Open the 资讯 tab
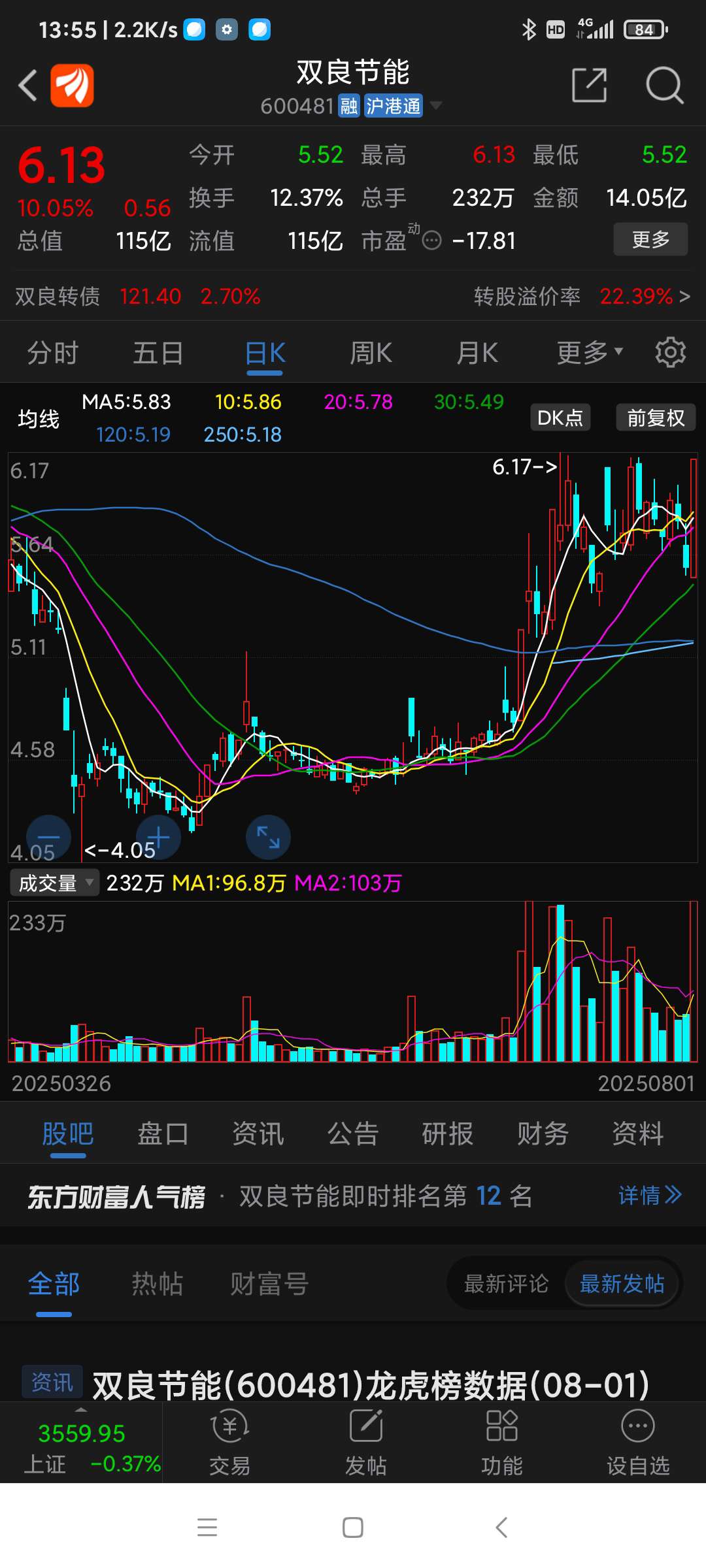This screenshot has height=1568, width=706. pos(258,1134)
